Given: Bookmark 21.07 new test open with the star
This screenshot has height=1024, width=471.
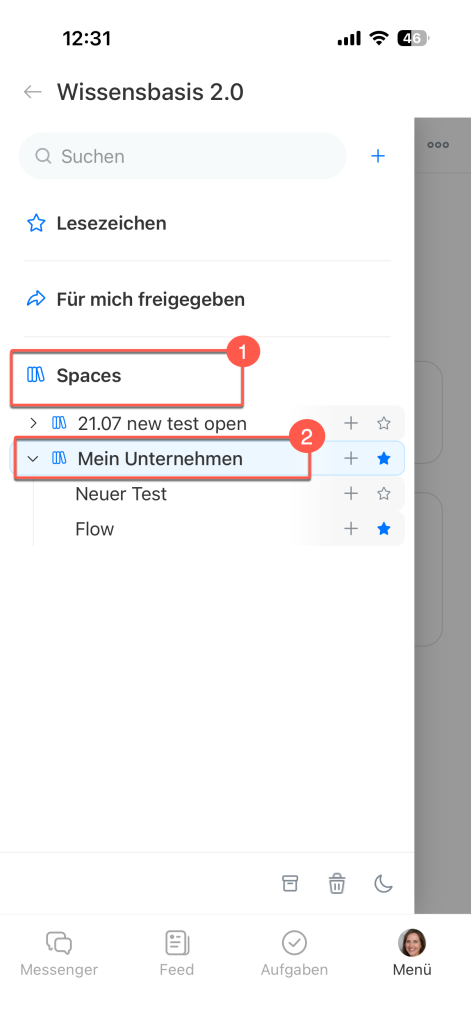Looking at the screenshot, I should pos(384,423).
